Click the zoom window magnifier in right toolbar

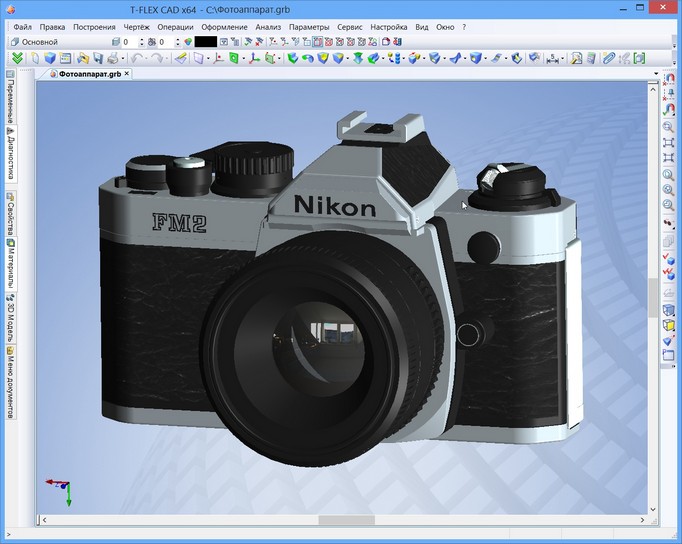(x=669, y=127)
